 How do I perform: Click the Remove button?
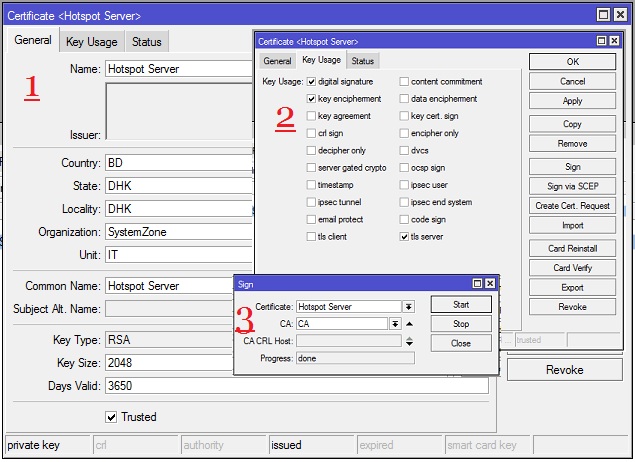click(x=572, y=144)
